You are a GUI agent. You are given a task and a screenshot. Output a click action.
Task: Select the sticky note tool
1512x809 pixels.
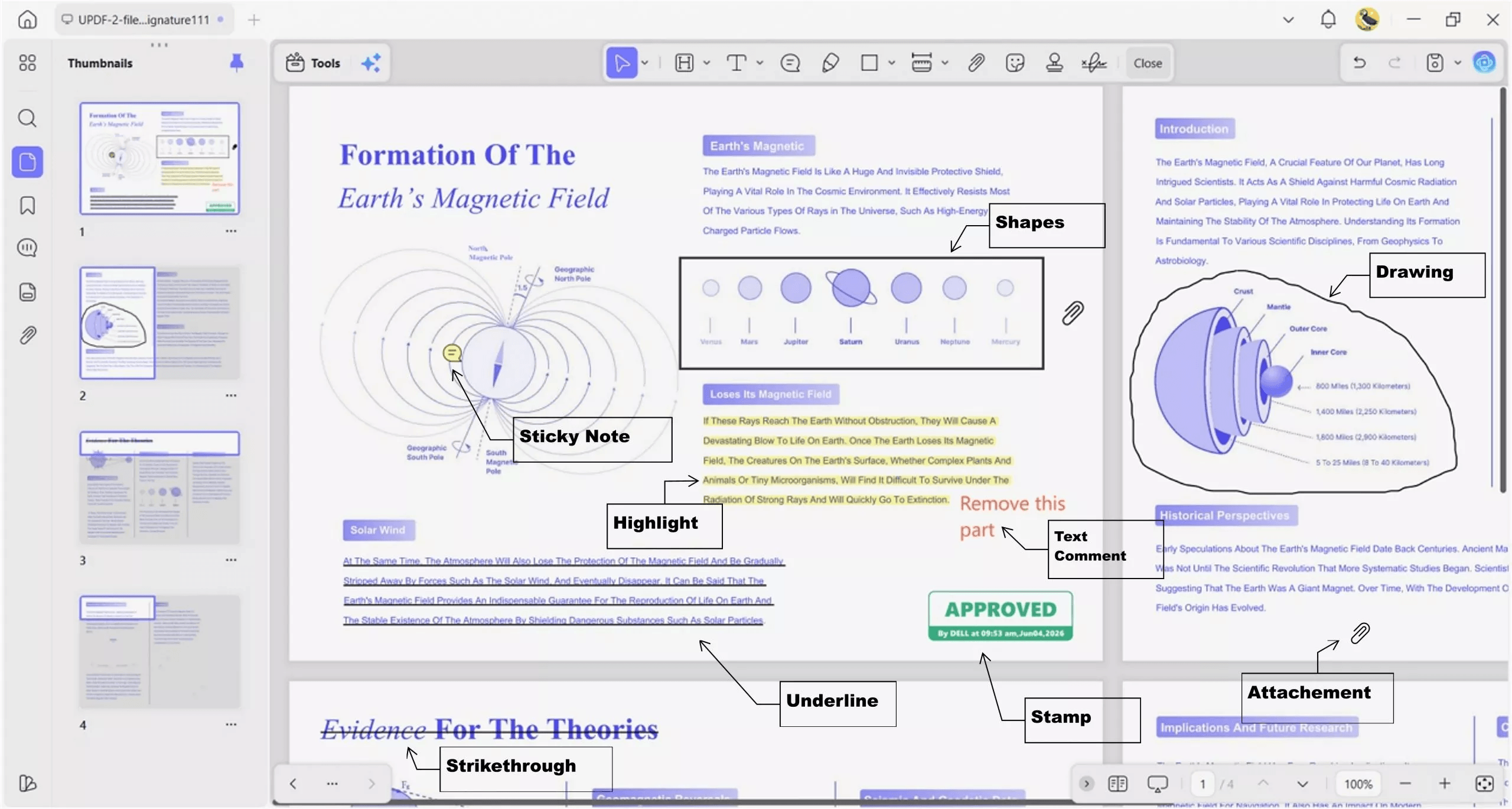pyautogui.click(x=790, y=63)
